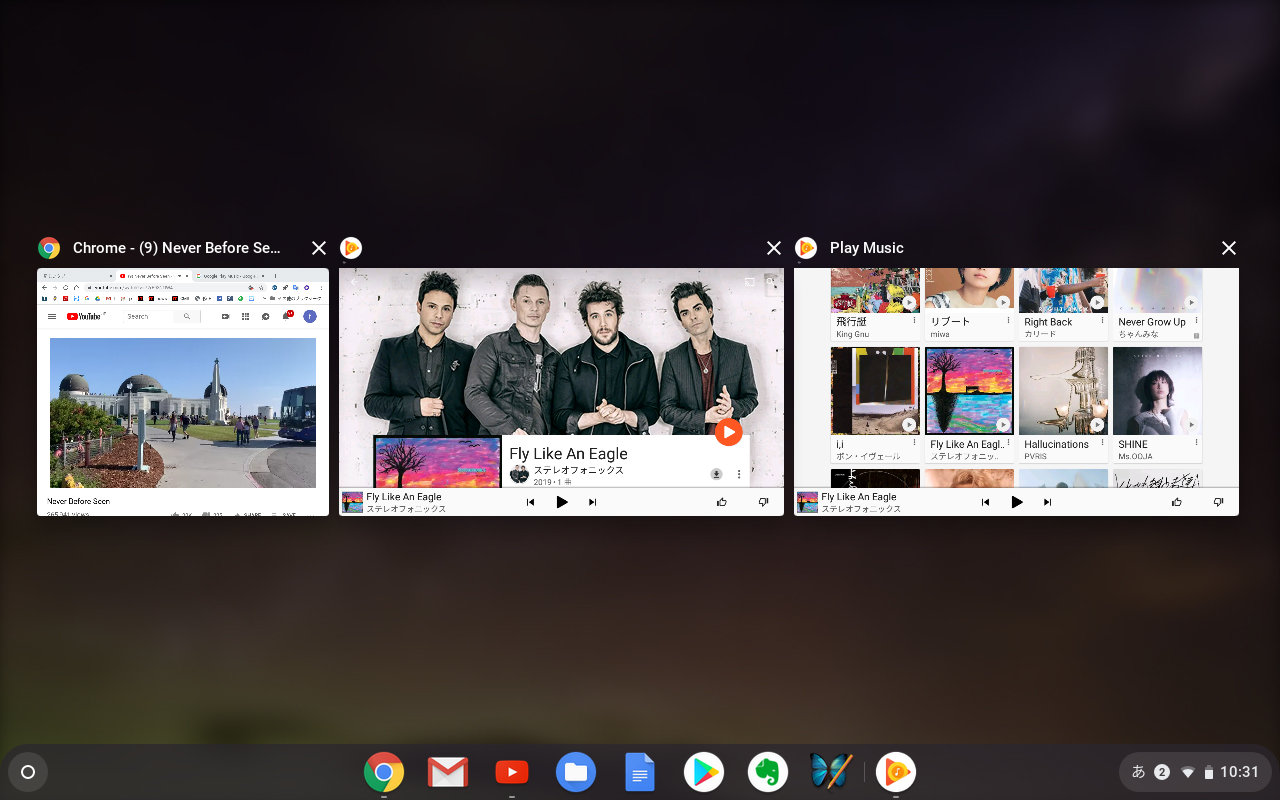Open Google Docs from the shelf
Screen dimensions: 1280x800
tap(639, 771)
